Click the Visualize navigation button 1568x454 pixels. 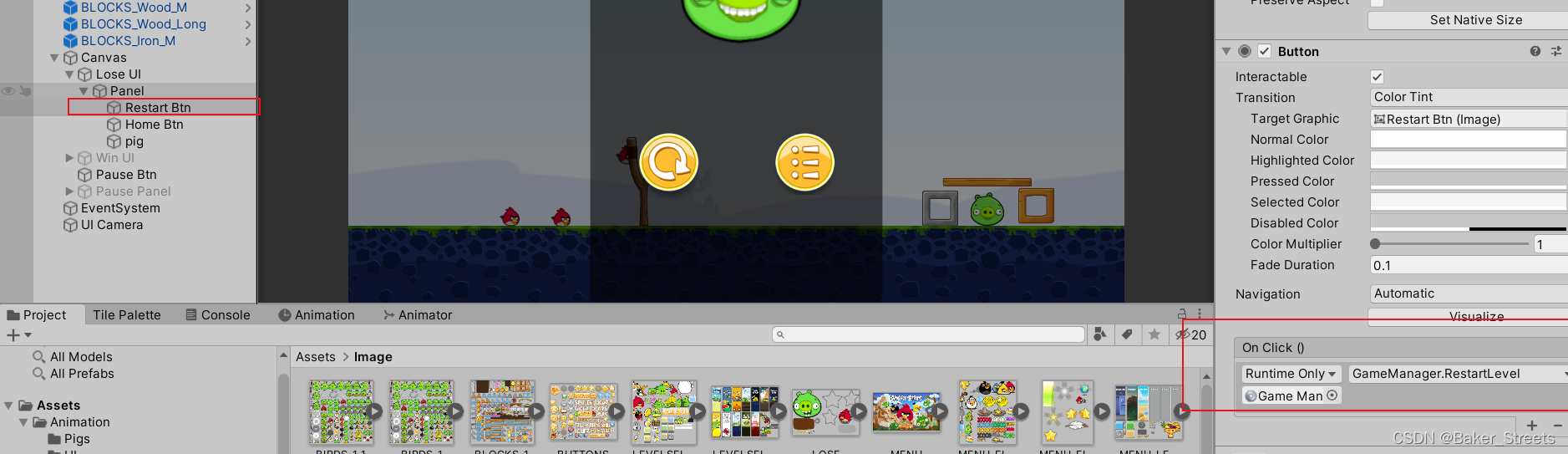pyautogui.click(x=1468, y=316)
